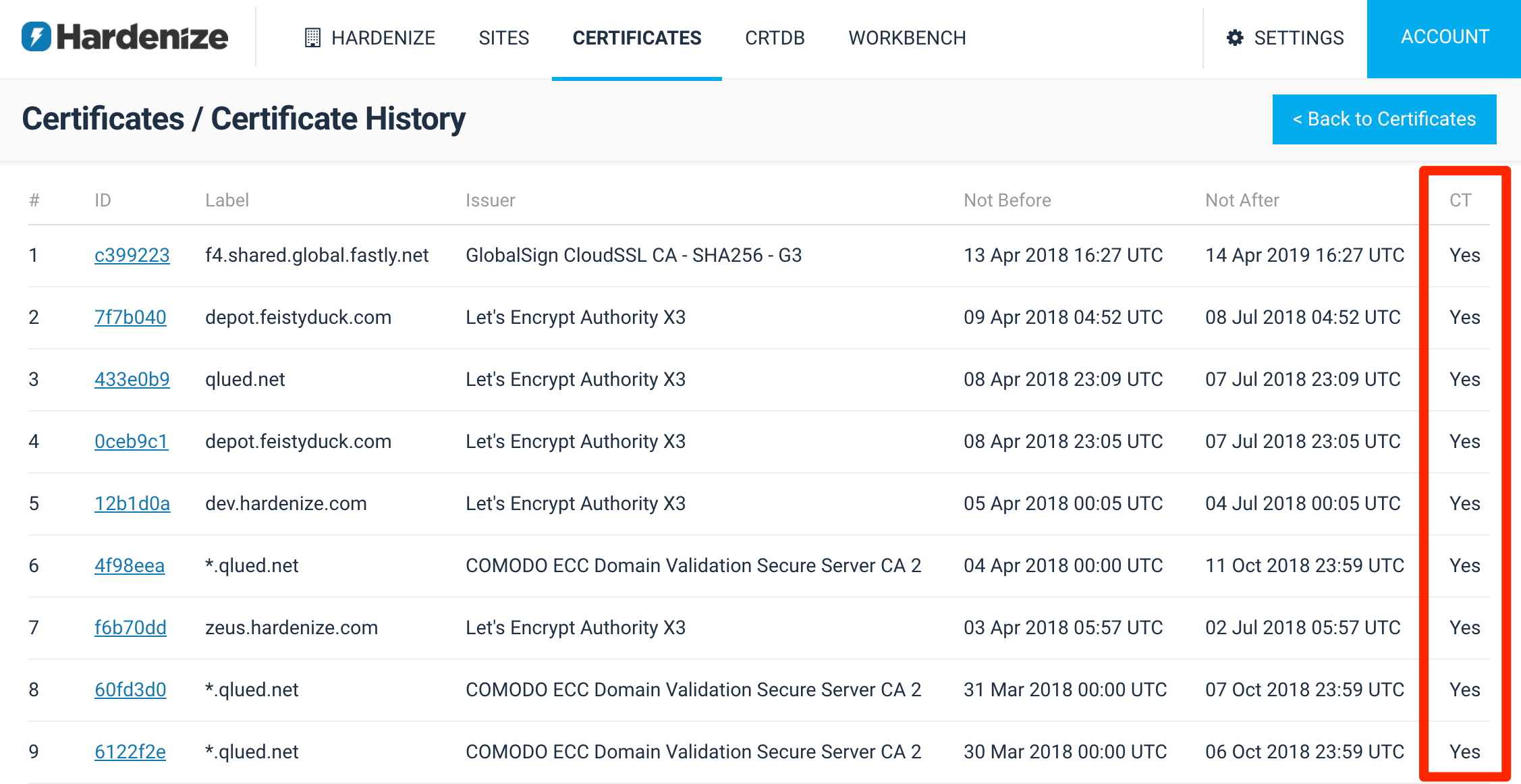Click issuer GlobalSign CloudSSL CA - SHA256 - G3
Screen dimensions: 1521x784
634,255
